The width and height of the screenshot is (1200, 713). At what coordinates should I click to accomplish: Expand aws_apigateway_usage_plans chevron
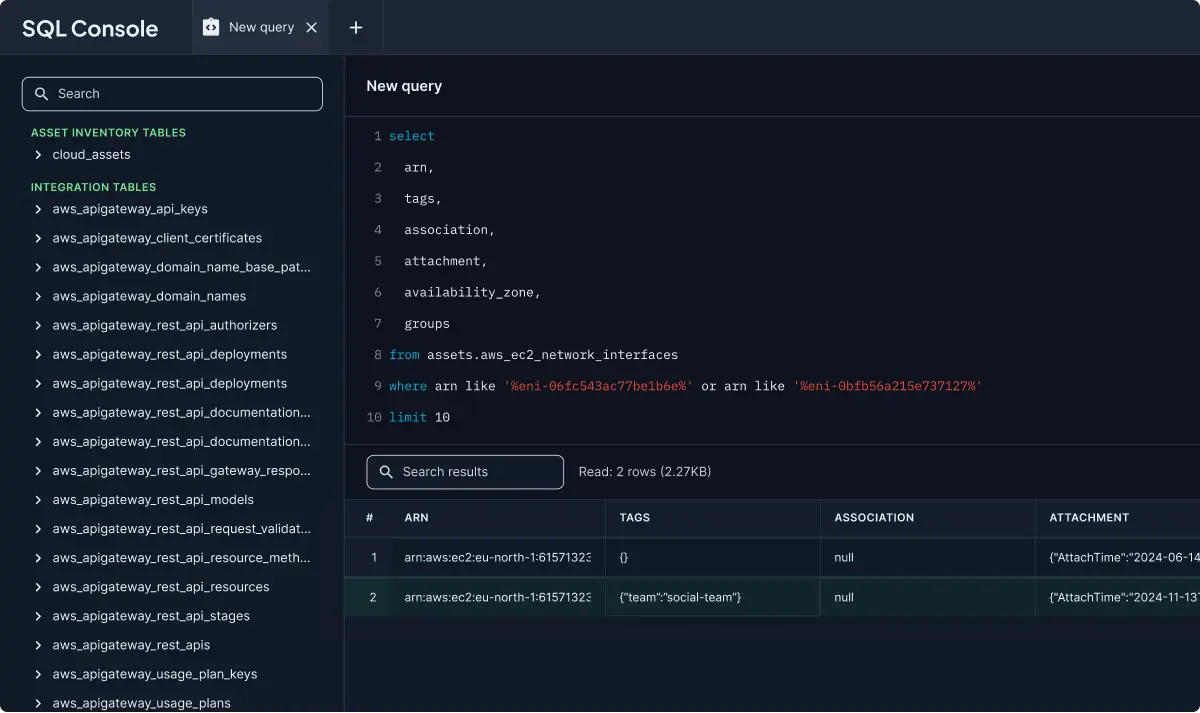coord(38,703)
